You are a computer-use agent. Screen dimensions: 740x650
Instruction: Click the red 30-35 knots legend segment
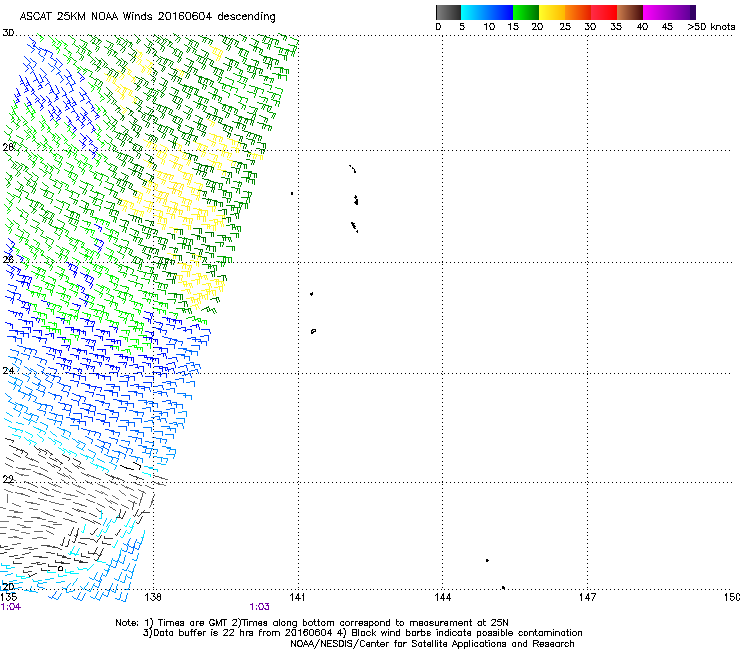(604, 12)
